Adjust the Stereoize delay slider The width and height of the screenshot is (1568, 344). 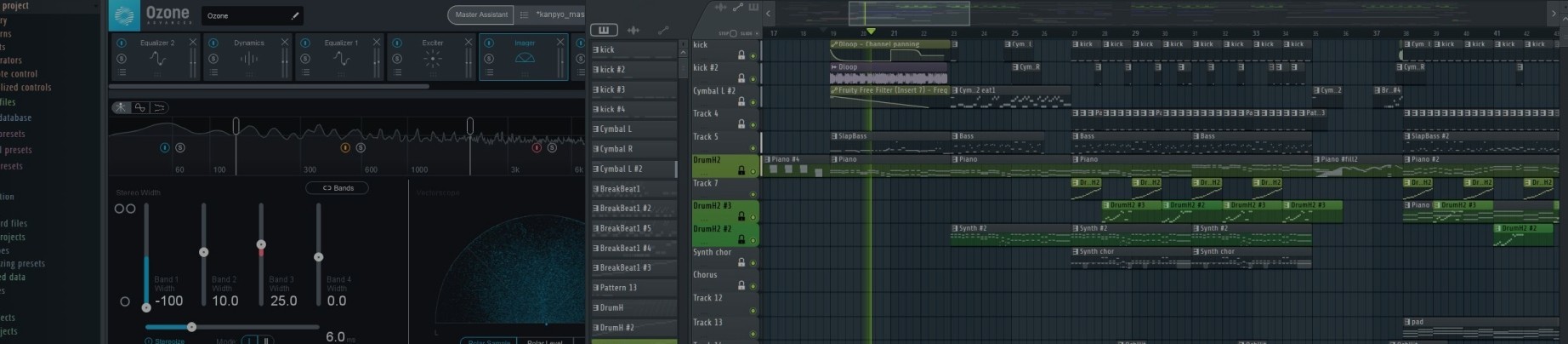(x=231, y=326)
